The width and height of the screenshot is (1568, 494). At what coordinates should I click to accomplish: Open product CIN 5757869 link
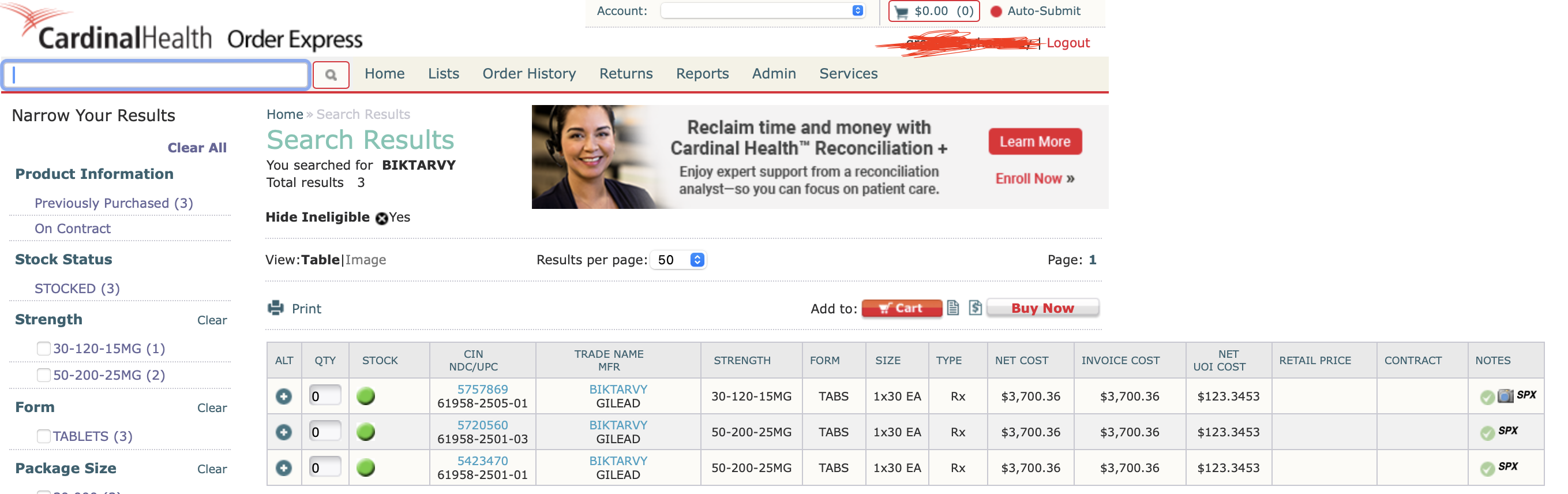coord(483,389)
